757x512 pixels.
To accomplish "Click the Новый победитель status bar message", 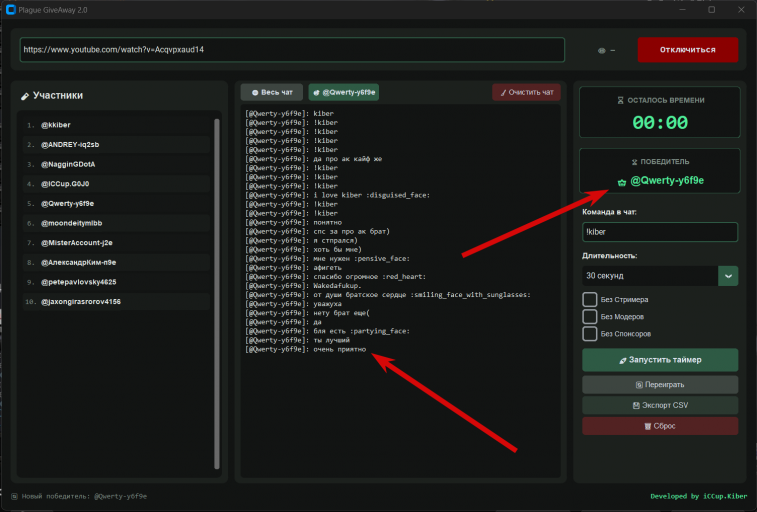I will 84,496.
